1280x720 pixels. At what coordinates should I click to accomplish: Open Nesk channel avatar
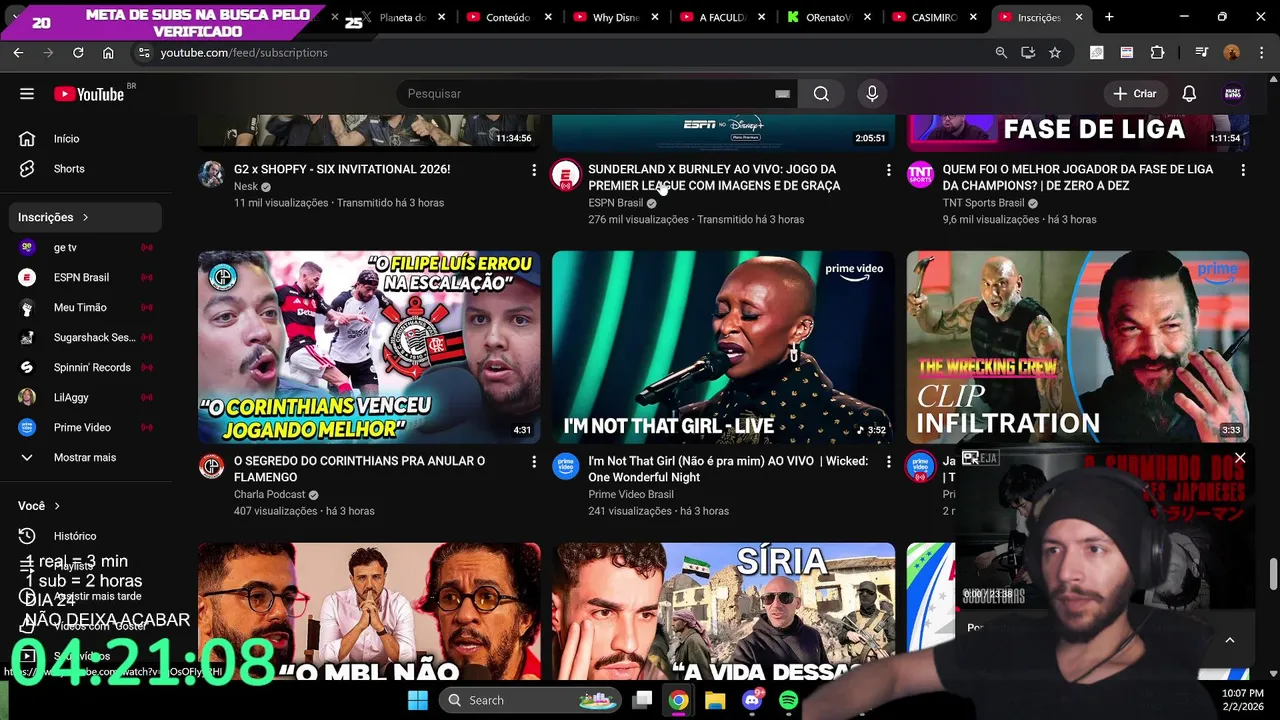pyautogui.click(x=211, y=174)
